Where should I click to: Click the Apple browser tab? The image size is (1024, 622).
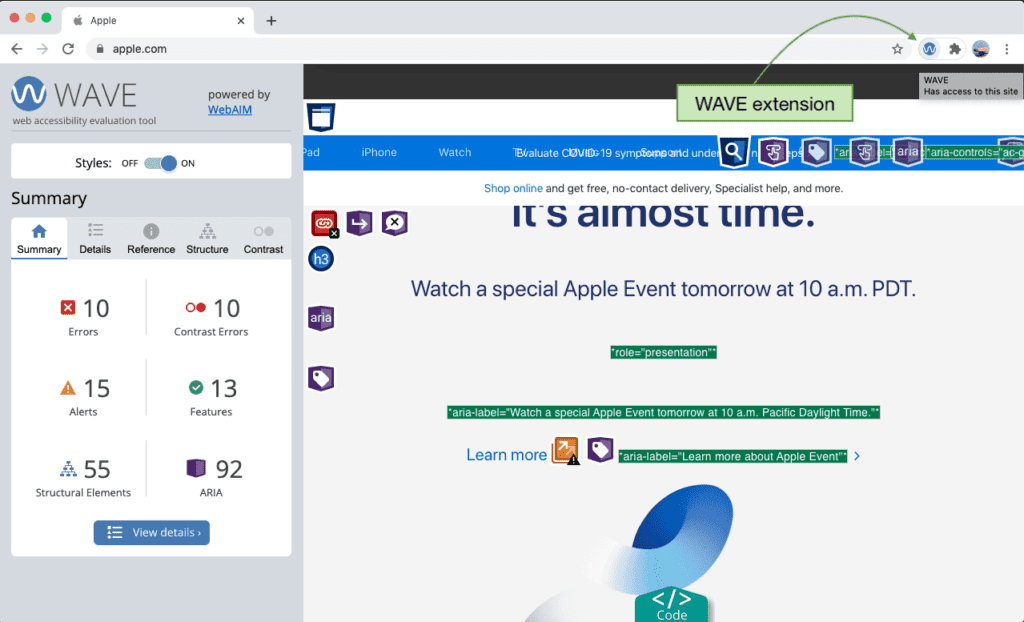tap(157, 21)
